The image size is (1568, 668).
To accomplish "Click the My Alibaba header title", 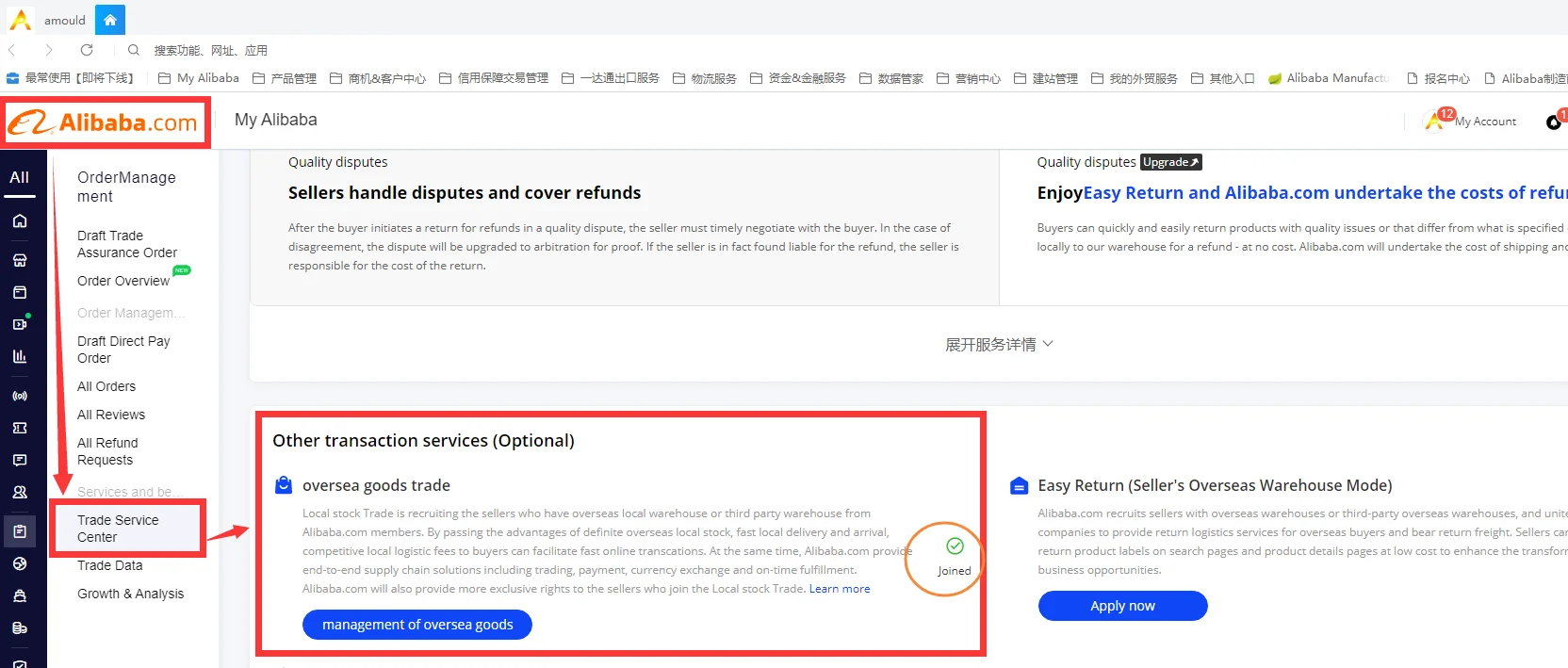I will (x=276, y=120).
